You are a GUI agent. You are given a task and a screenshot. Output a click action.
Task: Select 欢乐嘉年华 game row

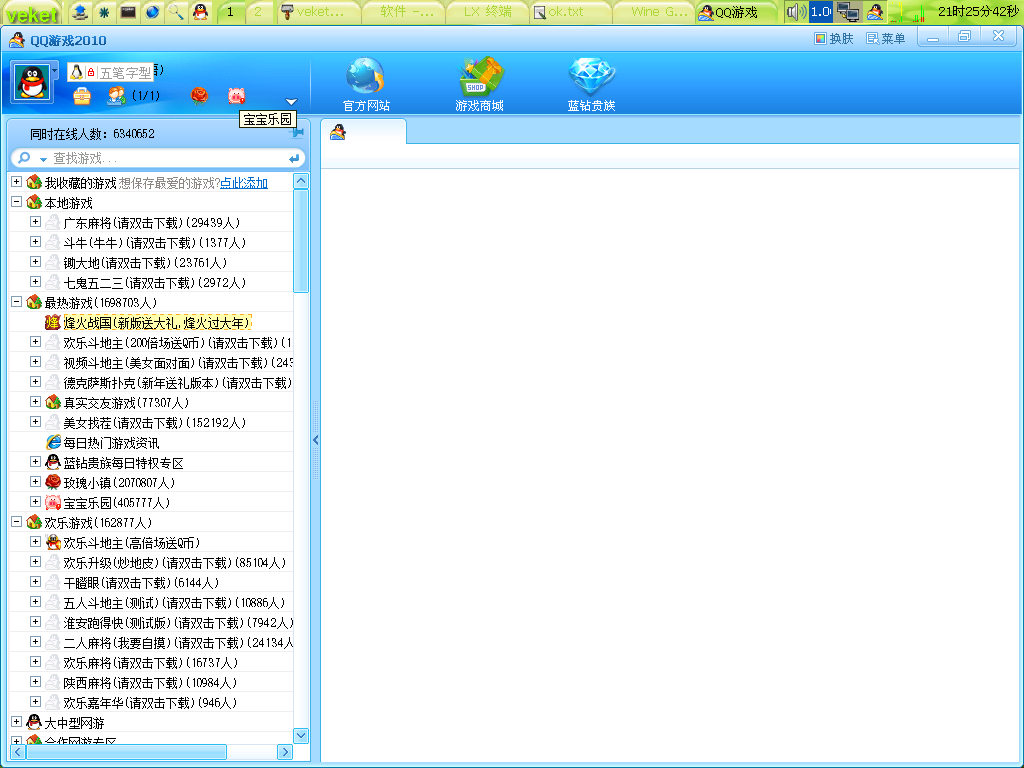click(150, 703)
